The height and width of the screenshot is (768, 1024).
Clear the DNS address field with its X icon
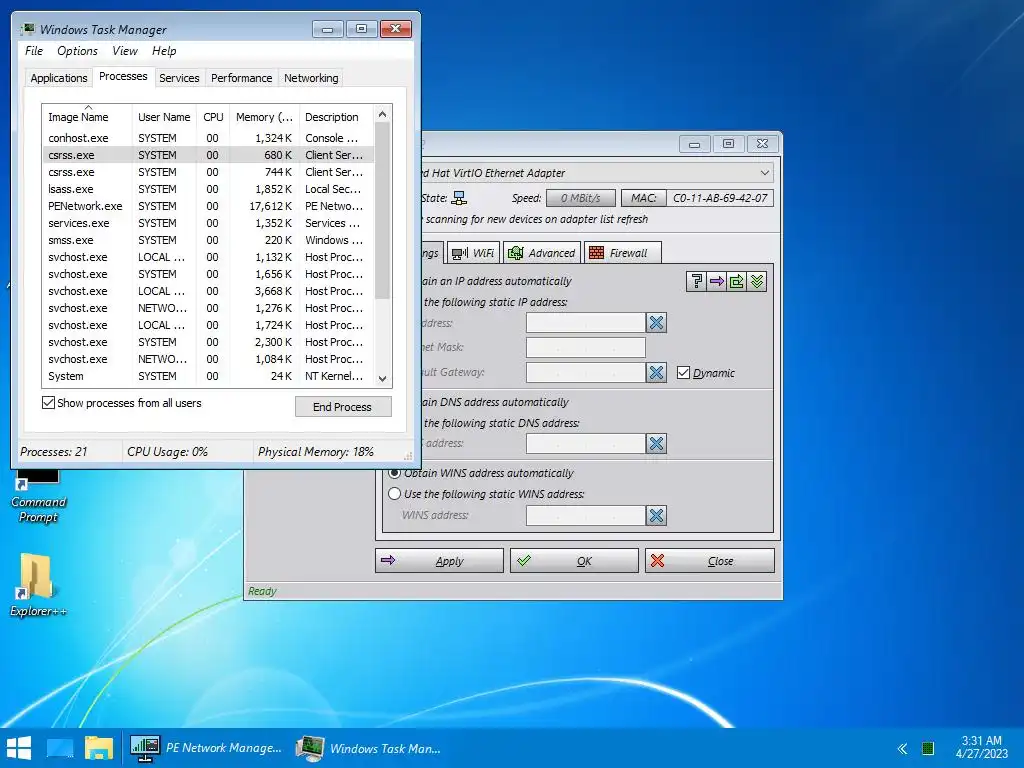(656, 443)
